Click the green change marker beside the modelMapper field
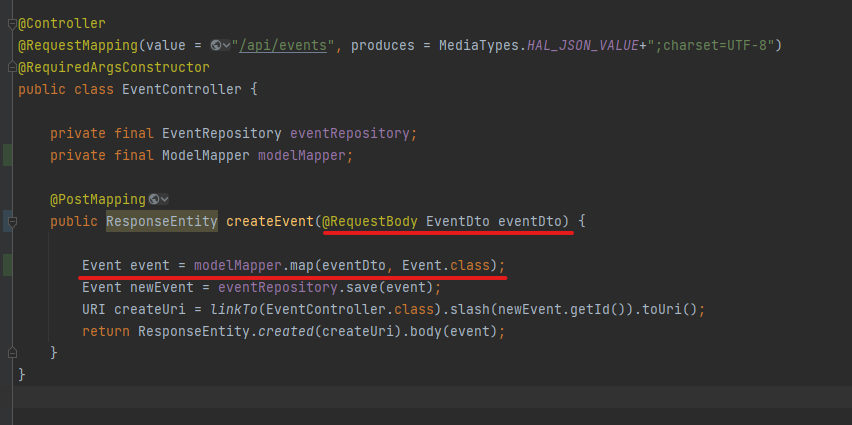This screenshot has height=425, width=852. pos(8,155)
